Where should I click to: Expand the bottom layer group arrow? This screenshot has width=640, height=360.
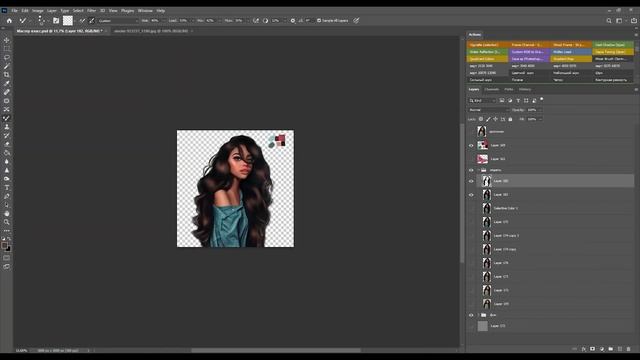click(478, 315)
